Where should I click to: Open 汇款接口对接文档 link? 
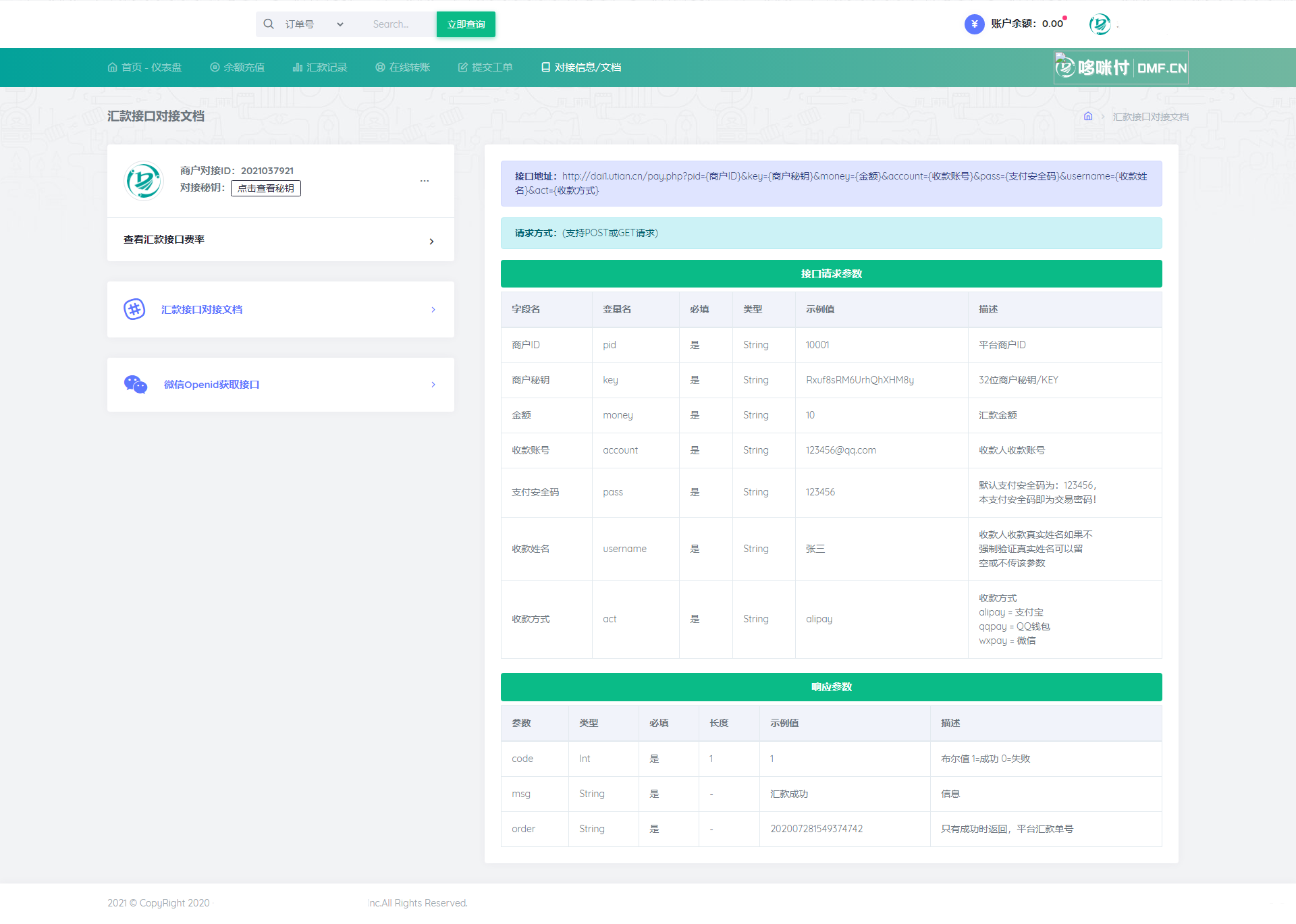[x=202, y=310]
